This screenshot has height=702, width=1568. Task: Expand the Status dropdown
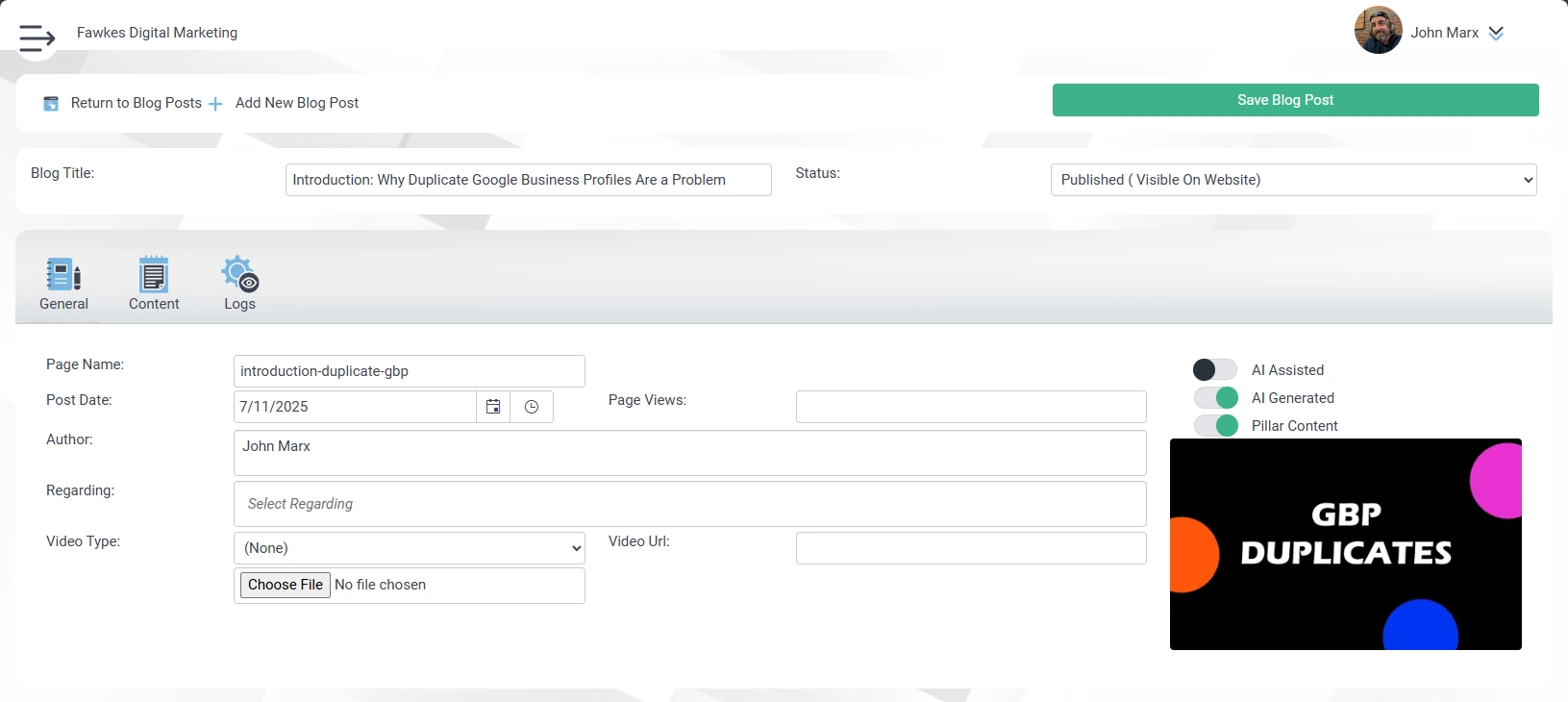coord(1293,180)
